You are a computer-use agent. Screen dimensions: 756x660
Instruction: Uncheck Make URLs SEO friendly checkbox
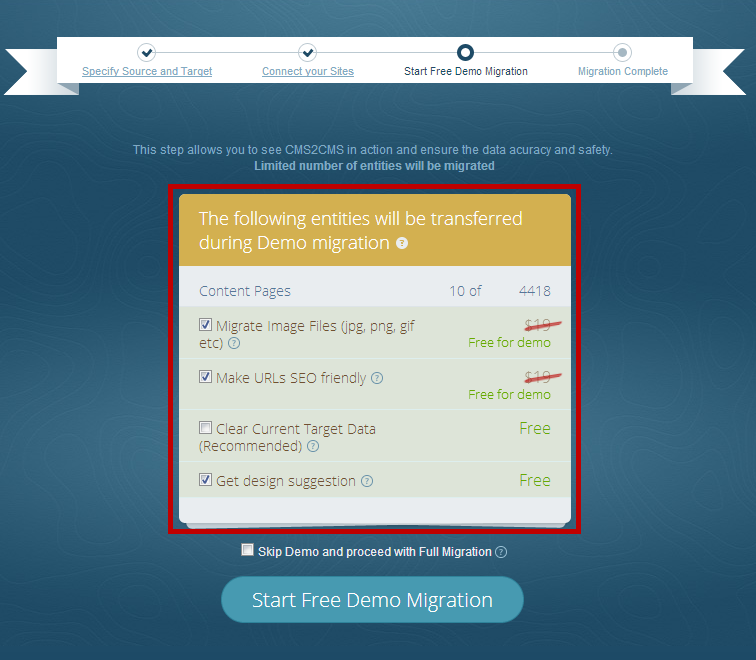coord(205,377)
